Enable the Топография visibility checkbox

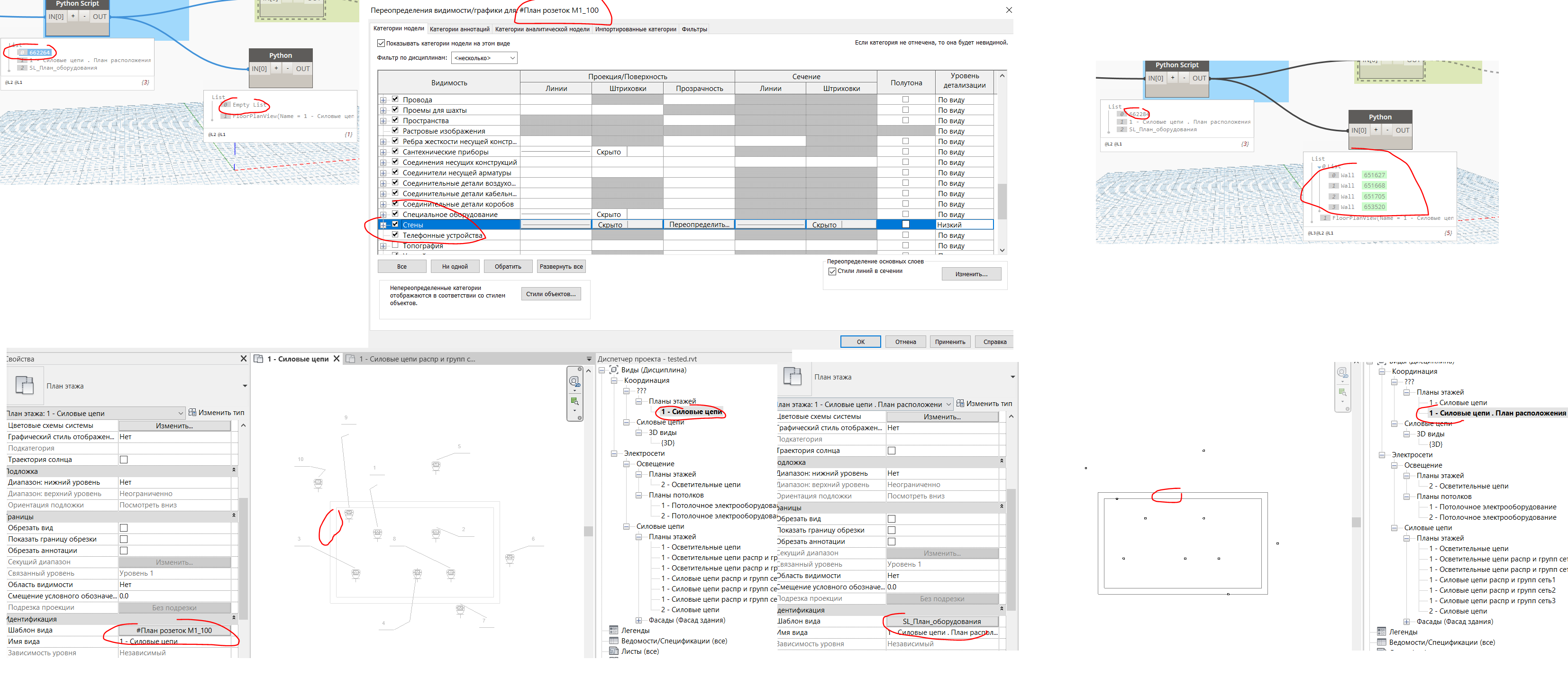395,245
